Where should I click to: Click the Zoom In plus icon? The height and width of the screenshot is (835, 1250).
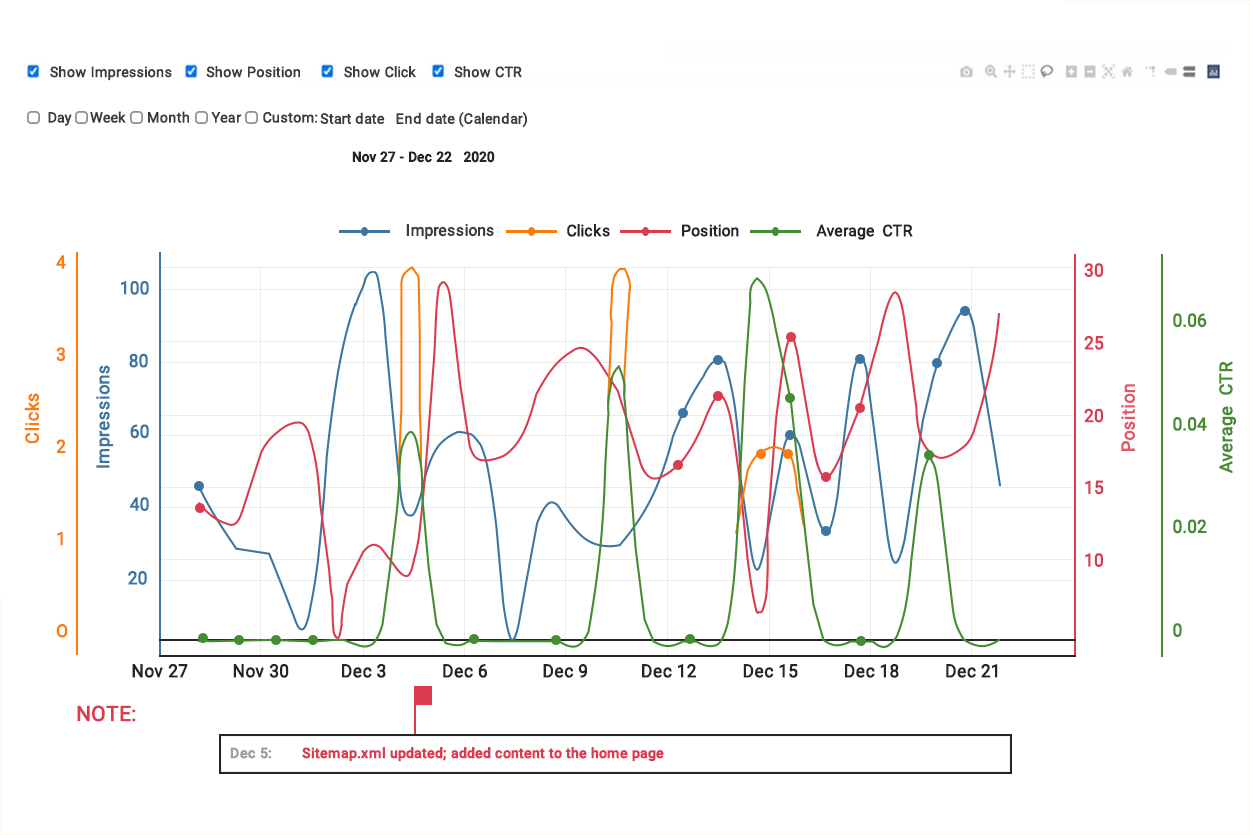tap(1071, 72)
